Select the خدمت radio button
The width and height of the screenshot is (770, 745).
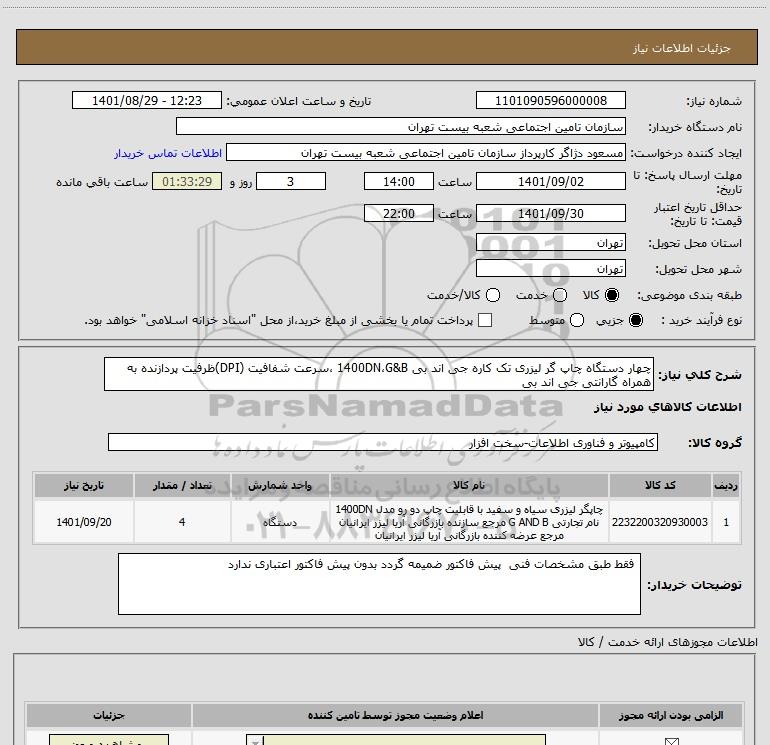560,295
